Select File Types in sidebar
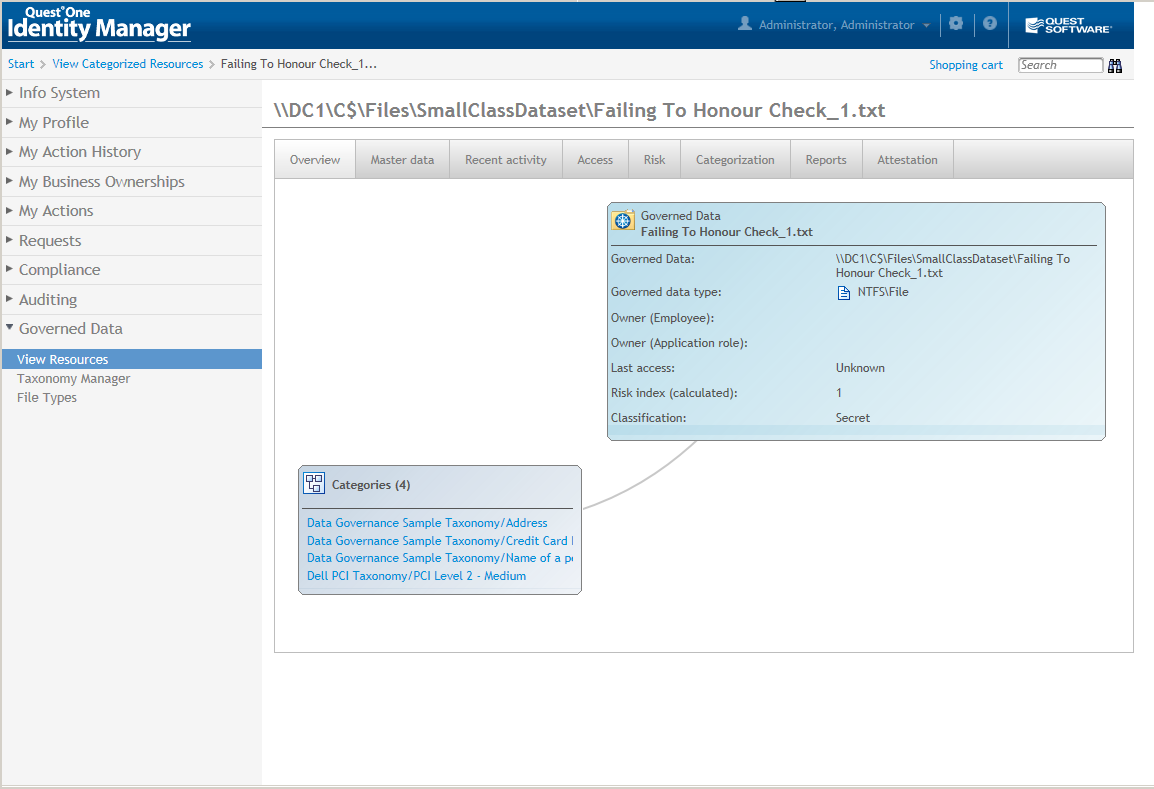Image resolution: width=1154 pixels, height=789 pixels. pyautogui.click(x=47, y=397)
